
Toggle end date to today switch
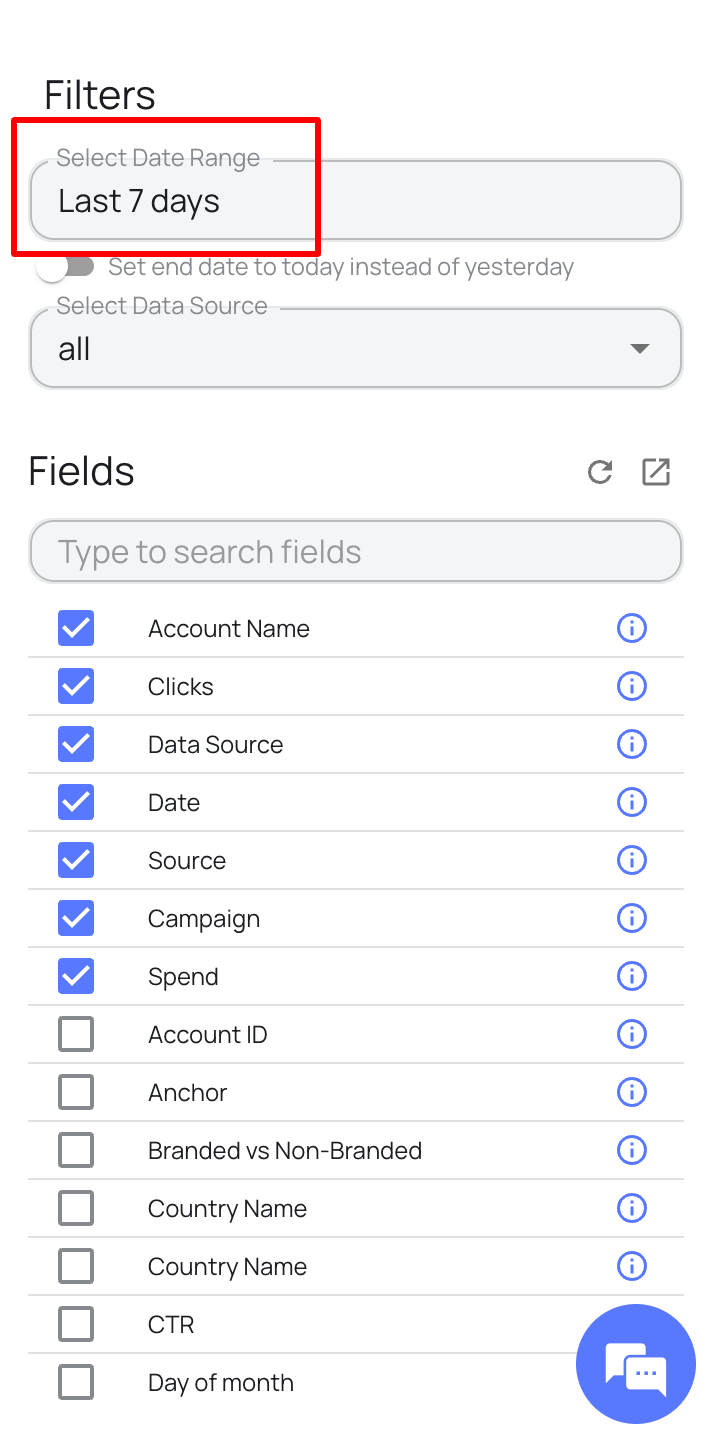(x=64, y=267)
